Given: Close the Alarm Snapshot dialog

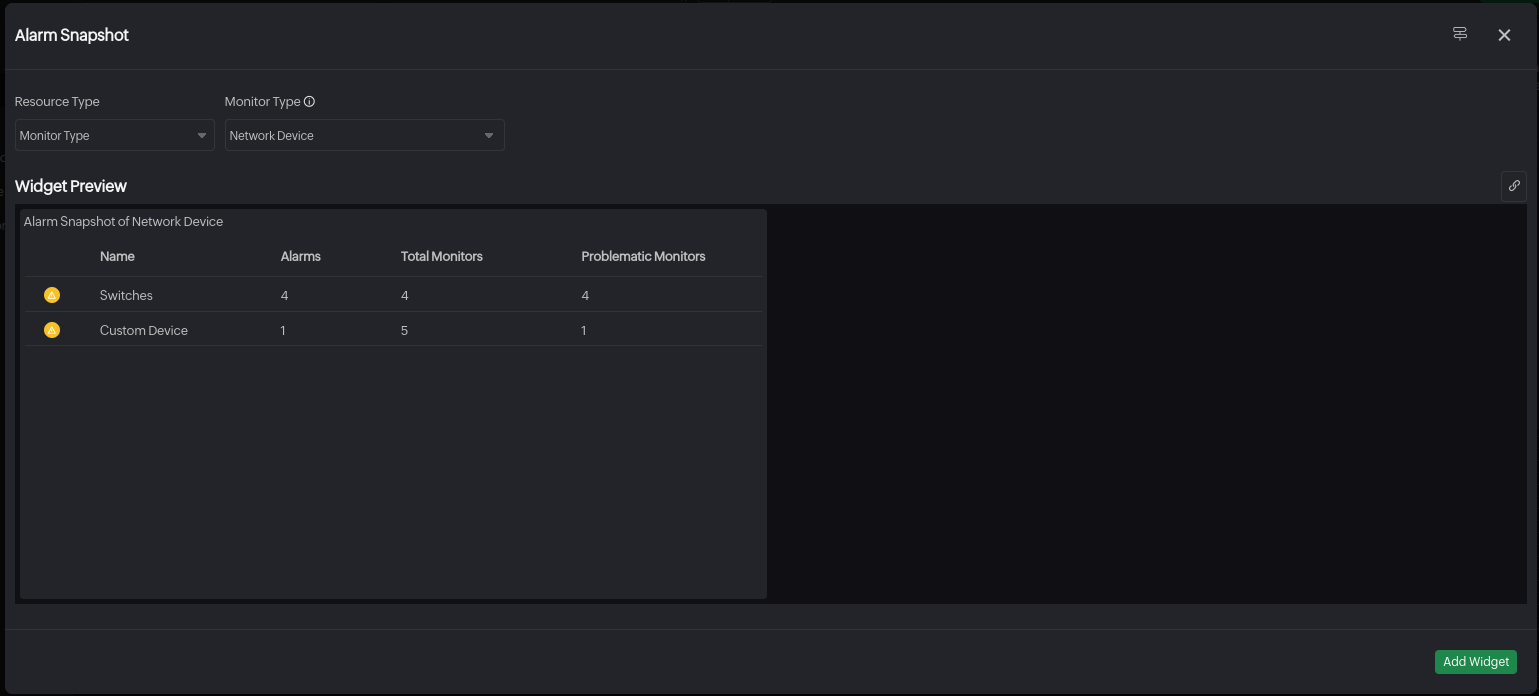Looking at the screenshot, I should point(1504,34).
